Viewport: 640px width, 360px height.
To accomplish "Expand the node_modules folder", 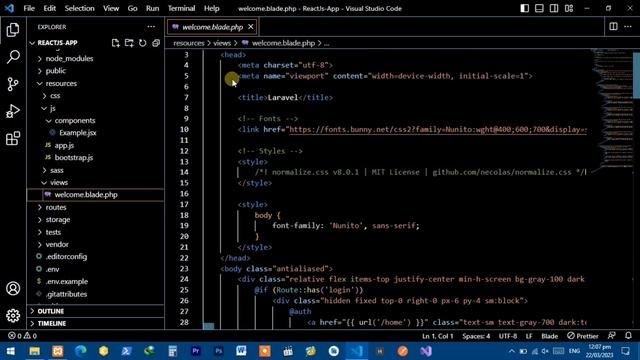I will tap(96, 59).
